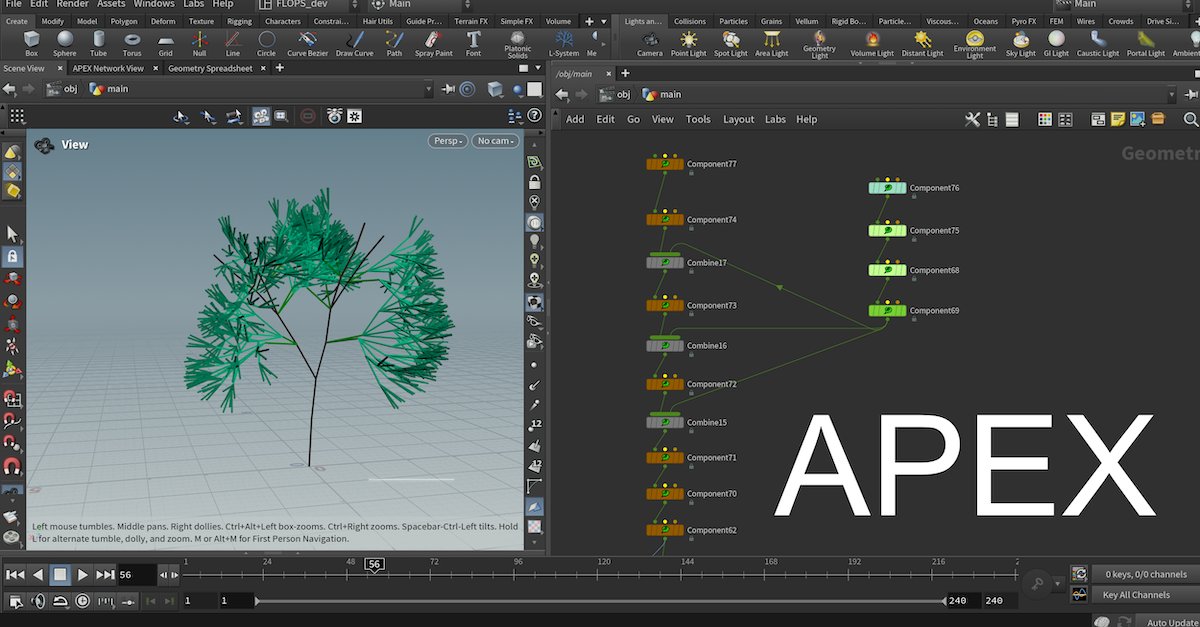
Task: Expand the network editor path dropdown arrow
Action: pyautogui.click(x=1172, y=94)
